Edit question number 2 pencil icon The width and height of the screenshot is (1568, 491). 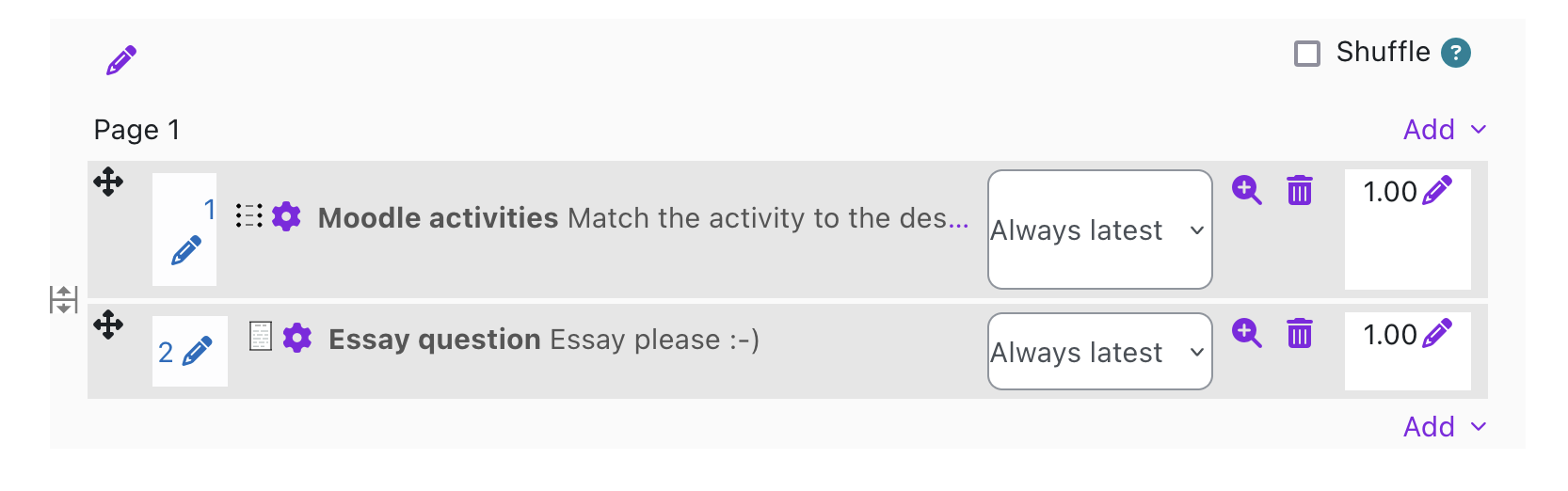(x=197, y=352)
